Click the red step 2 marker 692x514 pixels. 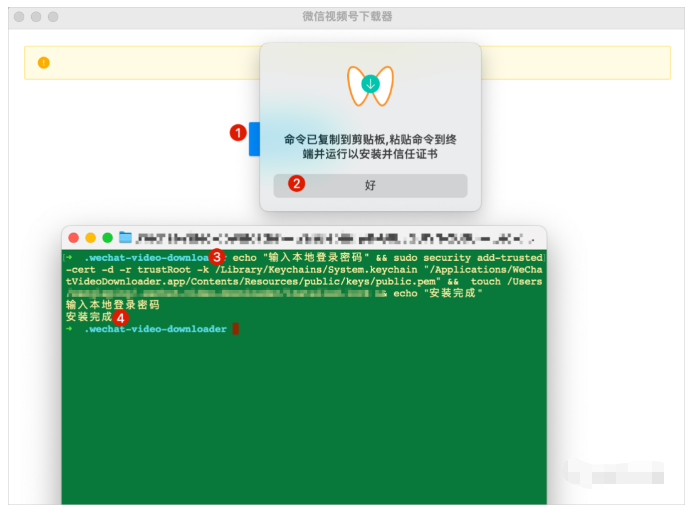click(x=295, y=184)
